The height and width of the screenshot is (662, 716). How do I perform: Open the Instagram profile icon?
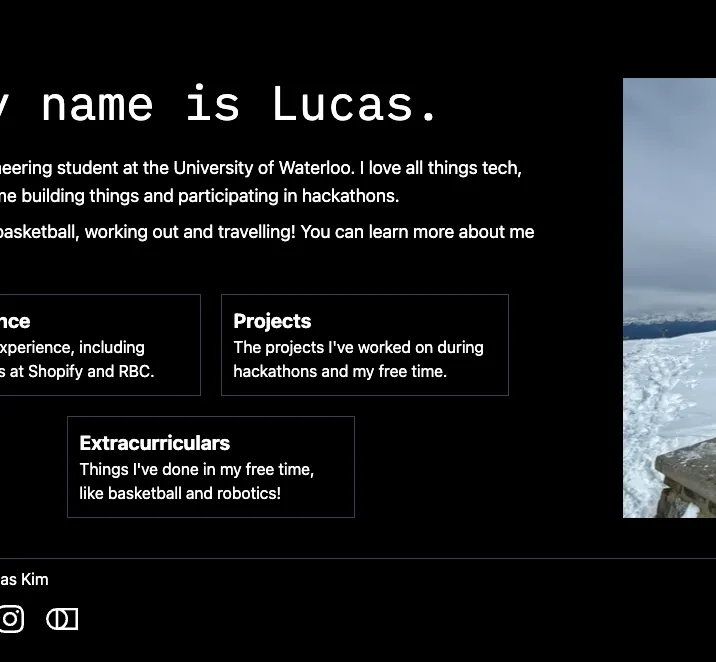coord(11,619)
